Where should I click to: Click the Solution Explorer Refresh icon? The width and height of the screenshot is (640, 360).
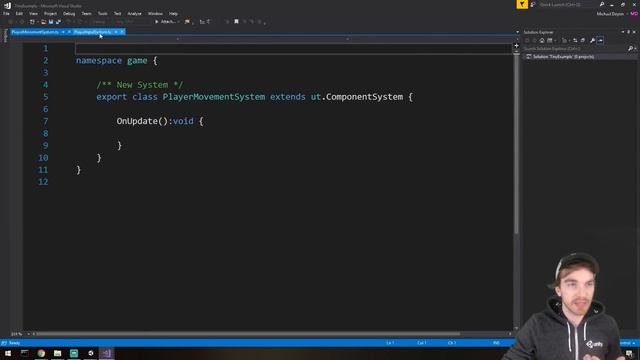tap(575, 40)
